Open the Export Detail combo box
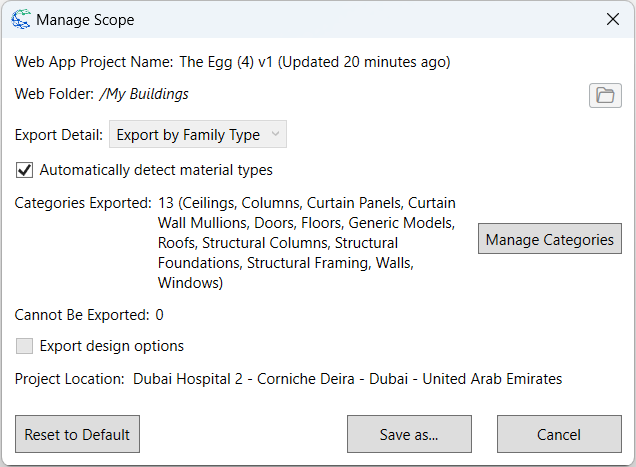 [198, 134]
